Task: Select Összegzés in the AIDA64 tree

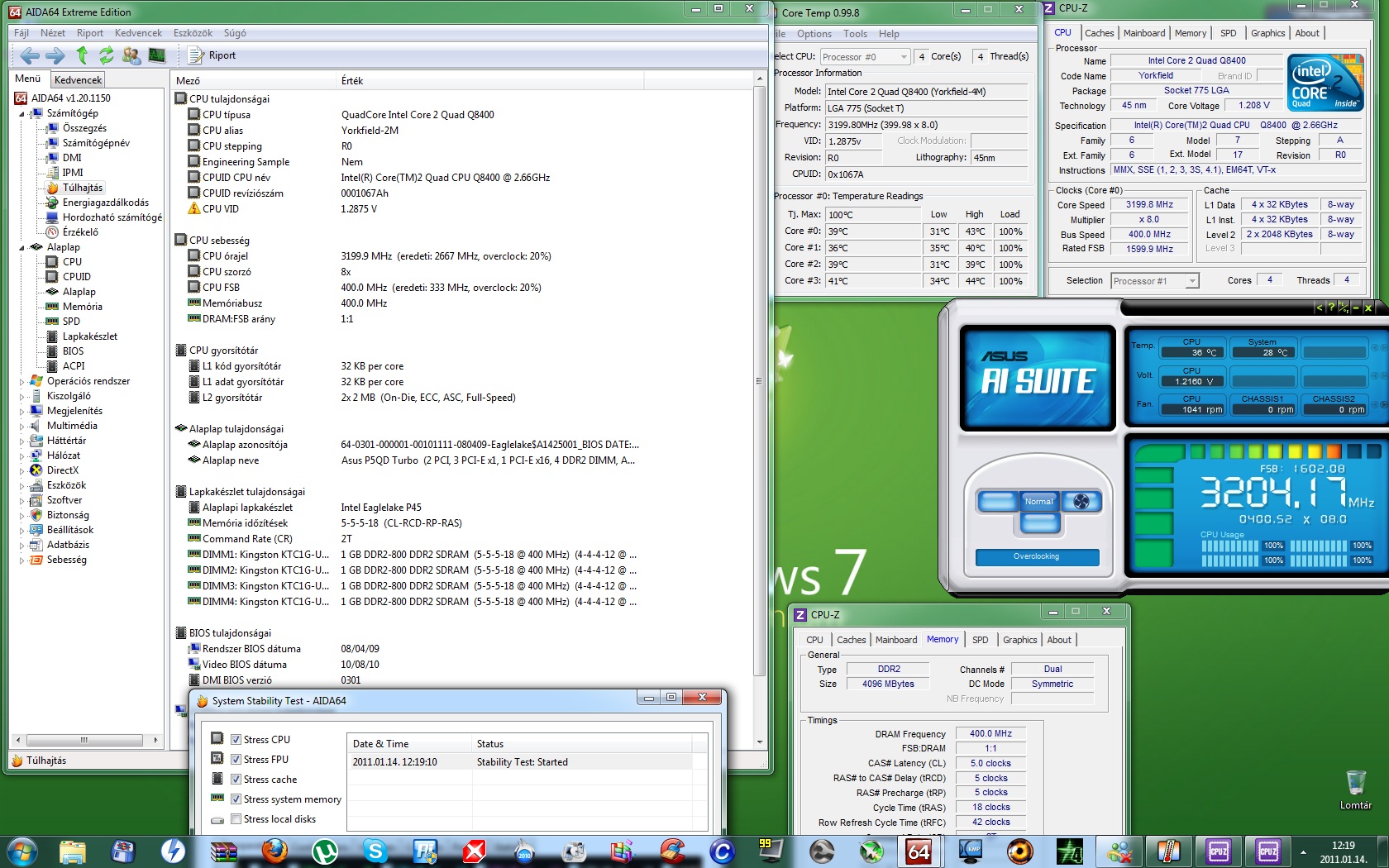Action: pos(84,128)
